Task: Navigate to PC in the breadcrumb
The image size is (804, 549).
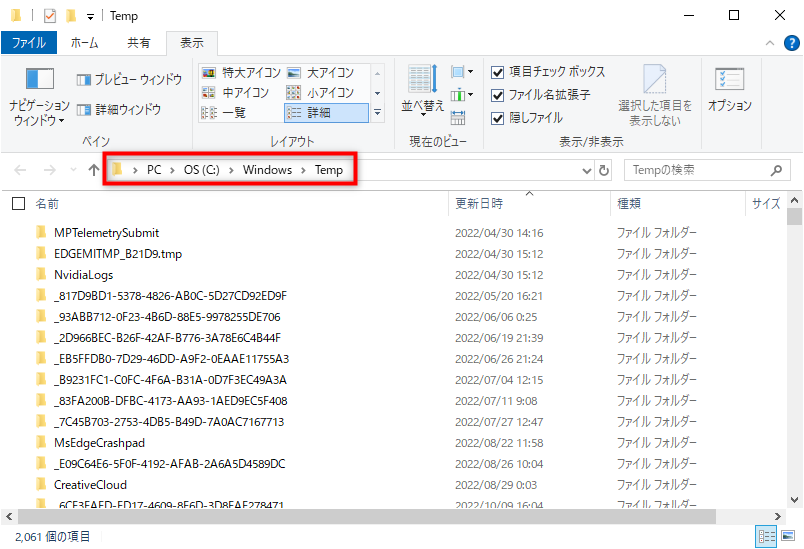Action: coord(154,170)
